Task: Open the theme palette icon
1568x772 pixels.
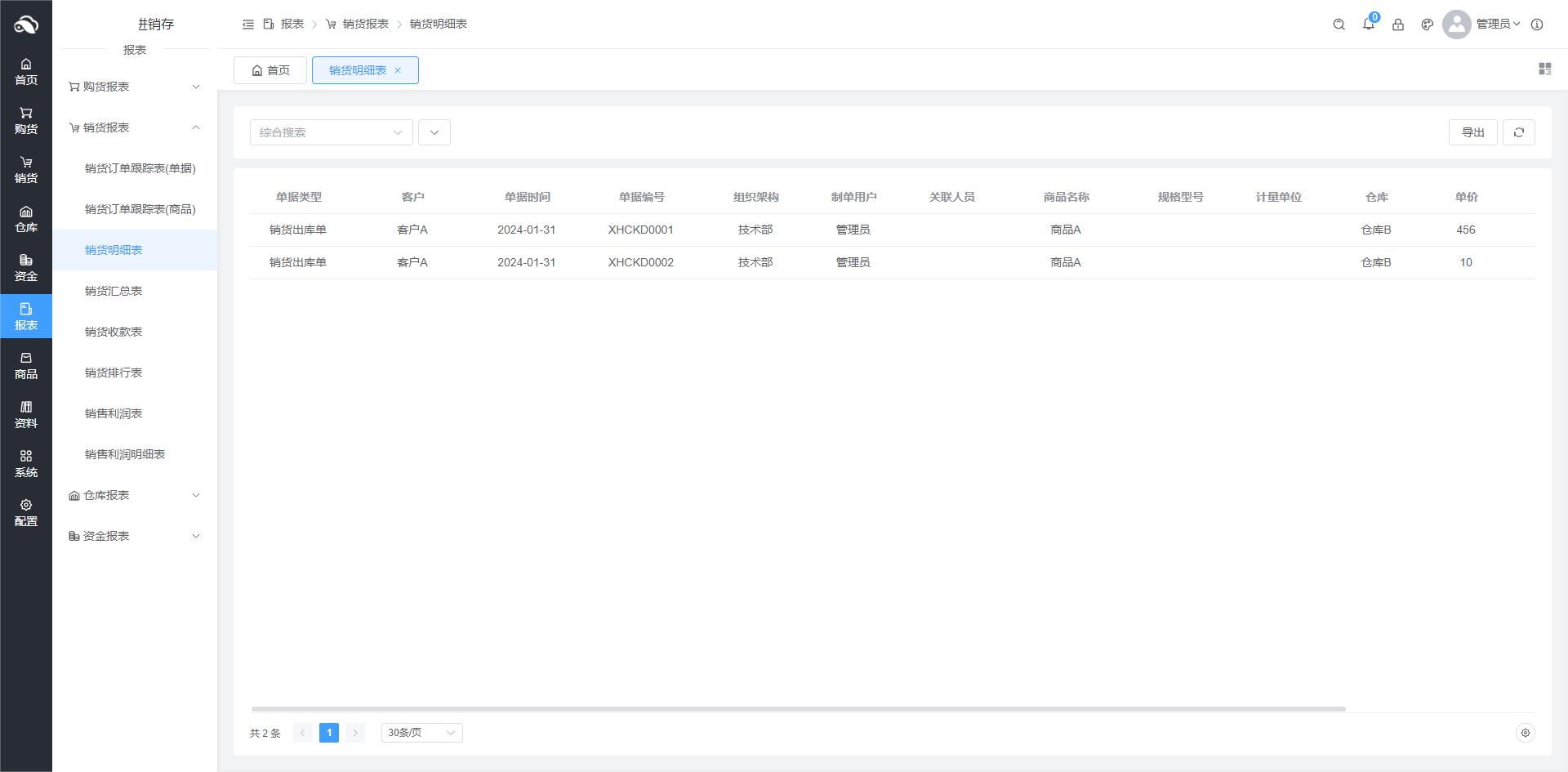Action: click(1428, 25)
